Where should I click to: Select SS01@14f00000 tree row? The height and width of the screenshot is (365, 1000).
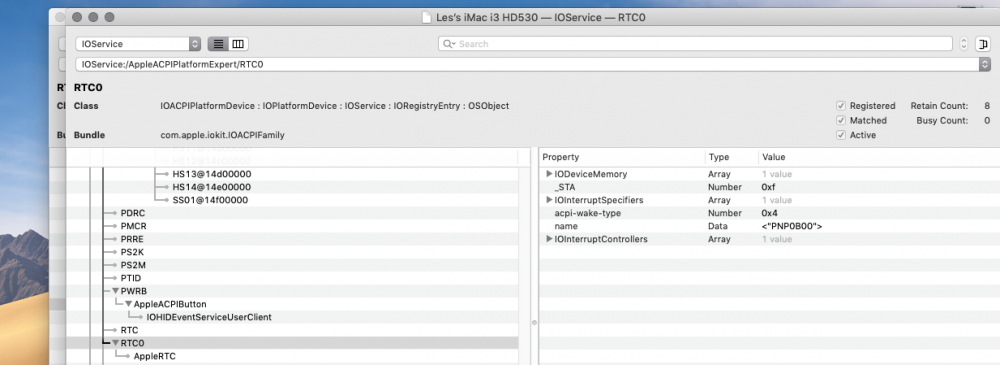(210, 200)
